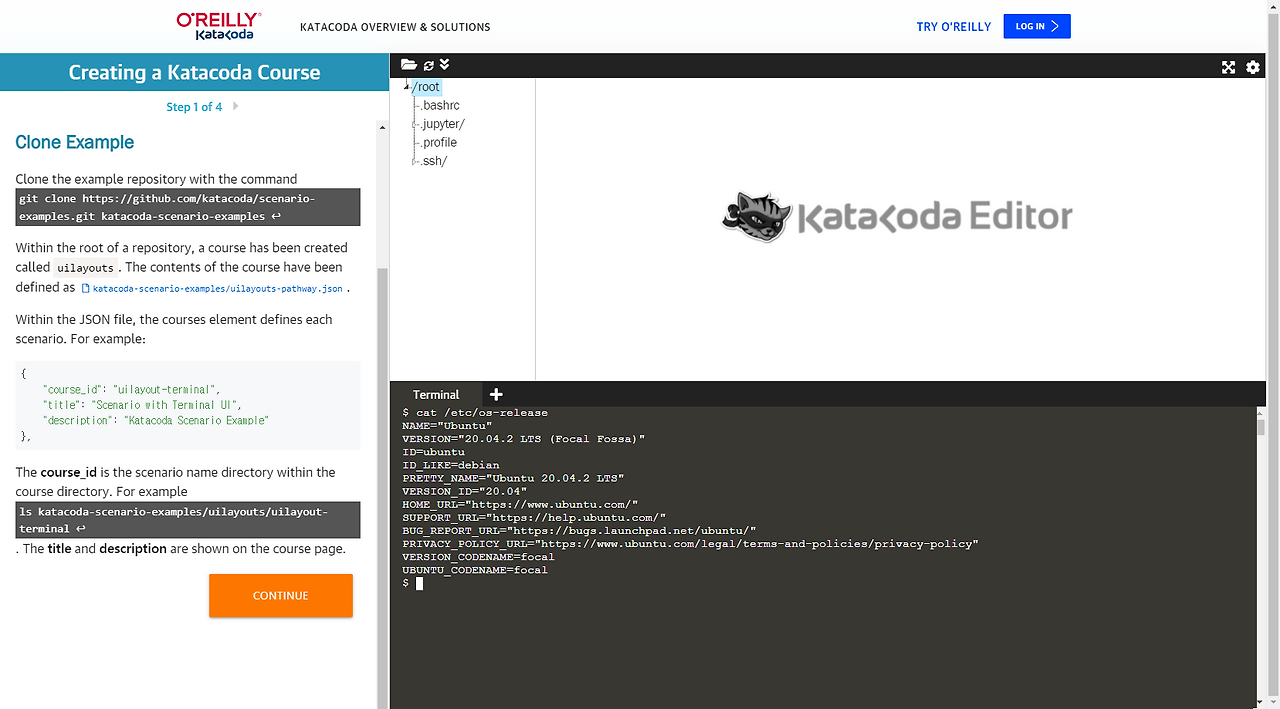1280x709 pixels.
Task: Open editor settings gear
Action: 1253,67
